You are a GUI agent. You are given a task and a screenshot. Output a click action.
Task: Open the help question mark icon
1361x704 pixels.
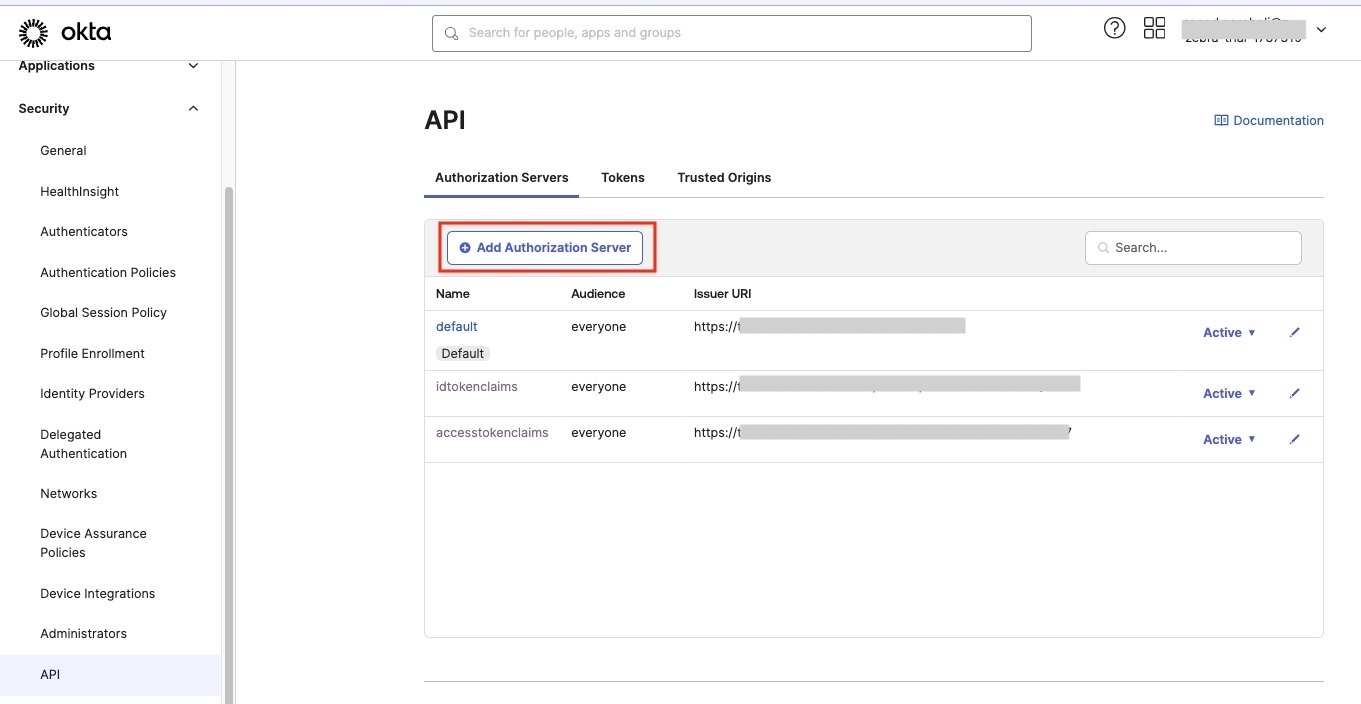point(1114,28)
